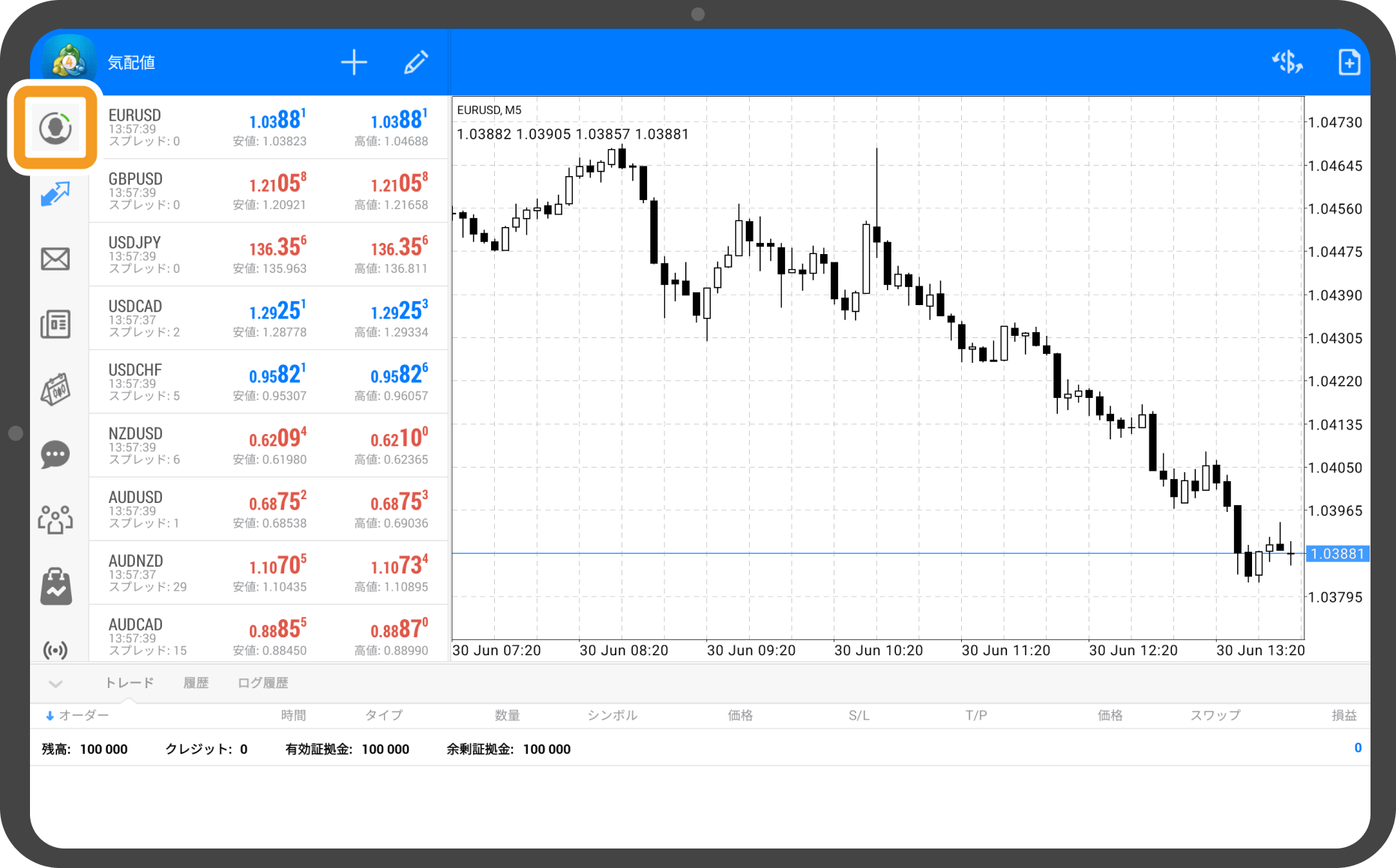Sort by the オーダー column arrow
The width and height of the screenshot is (1396, 868).
pyautogui.click(x=50, y=716)
